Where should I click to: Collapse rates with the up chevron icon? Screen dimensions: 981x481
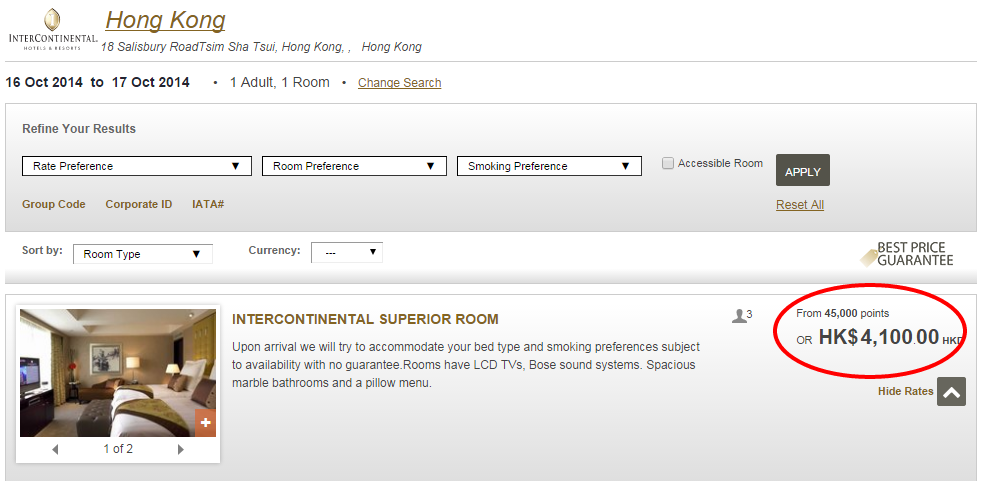pyautogui.click(x=951, y=392)
